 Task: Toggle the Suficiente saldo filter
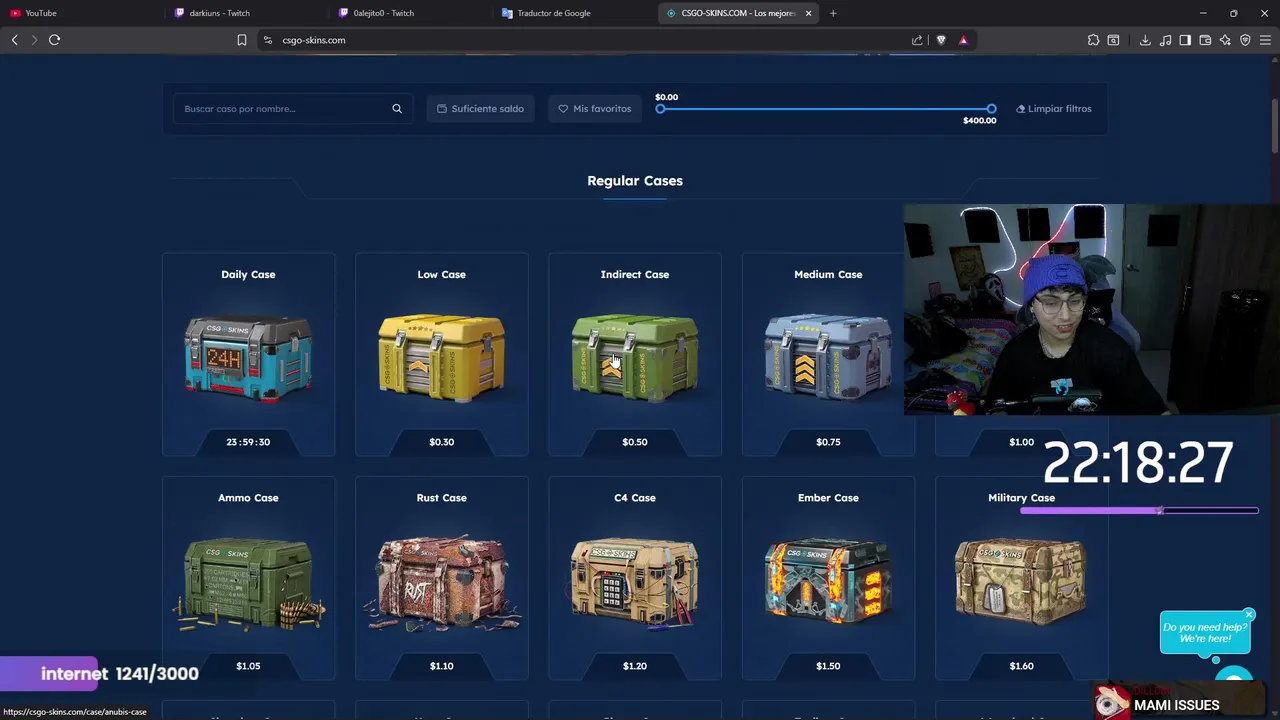[481, 109]
